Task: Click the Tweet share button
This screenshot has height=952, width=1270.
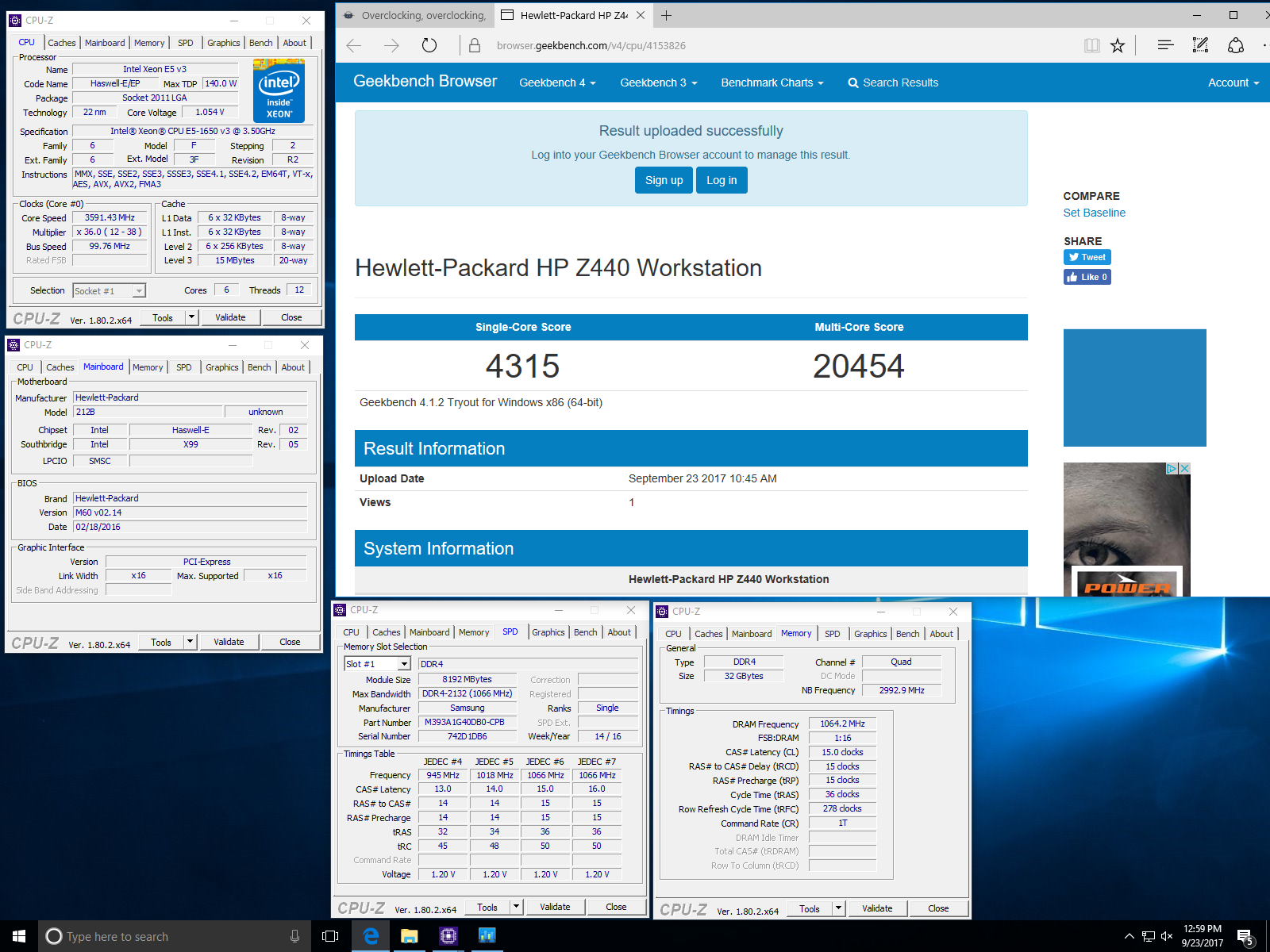Action: pyautogui.click(x=1087, y=257)
